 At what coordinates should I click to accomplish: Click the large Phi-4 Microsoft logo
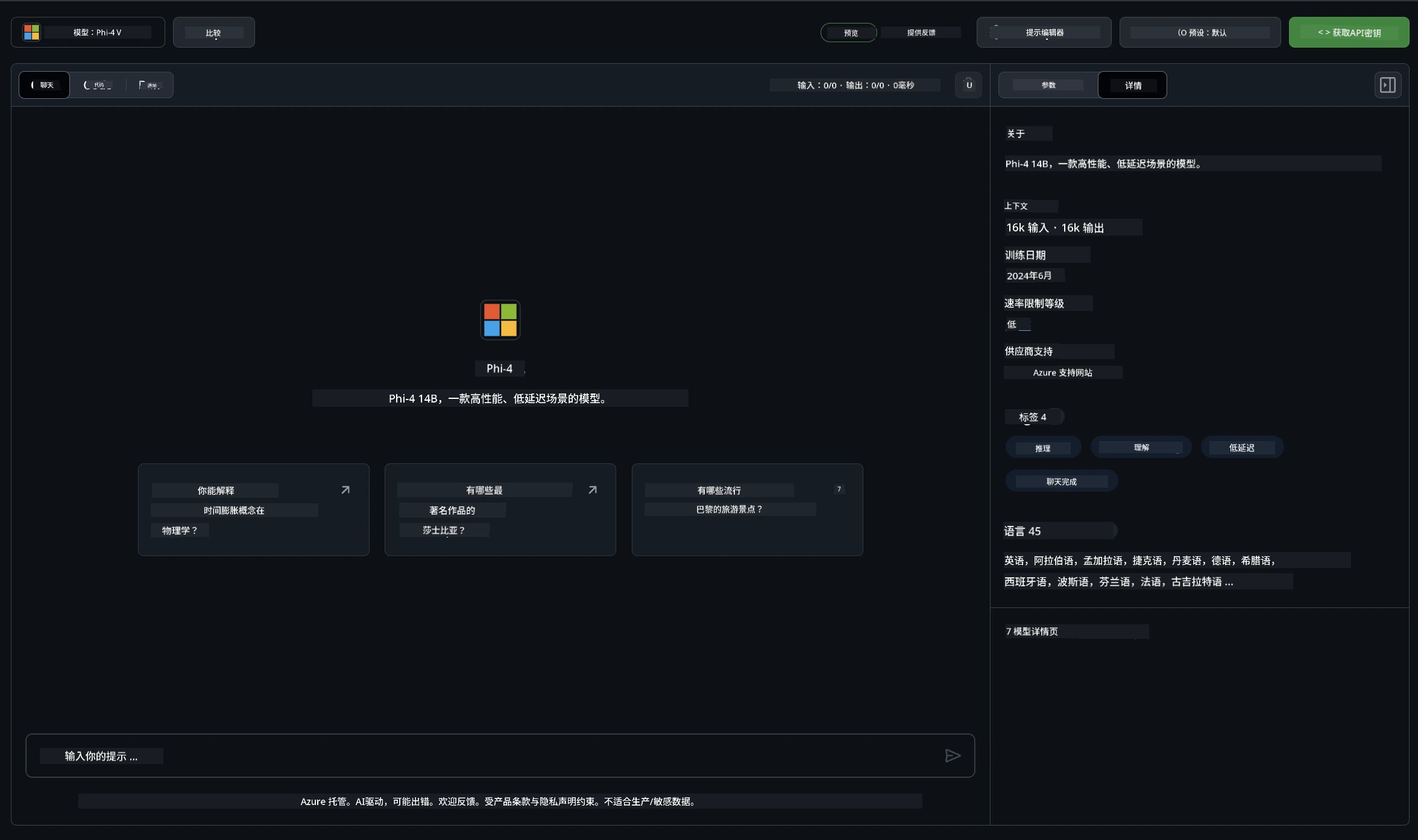pos(500,320)
